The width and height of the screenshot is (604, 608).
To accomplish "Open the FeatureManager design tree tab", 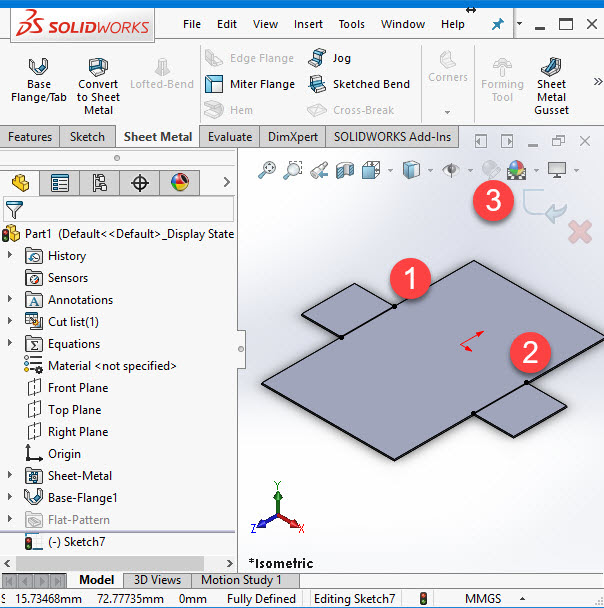I will point(20,183).
